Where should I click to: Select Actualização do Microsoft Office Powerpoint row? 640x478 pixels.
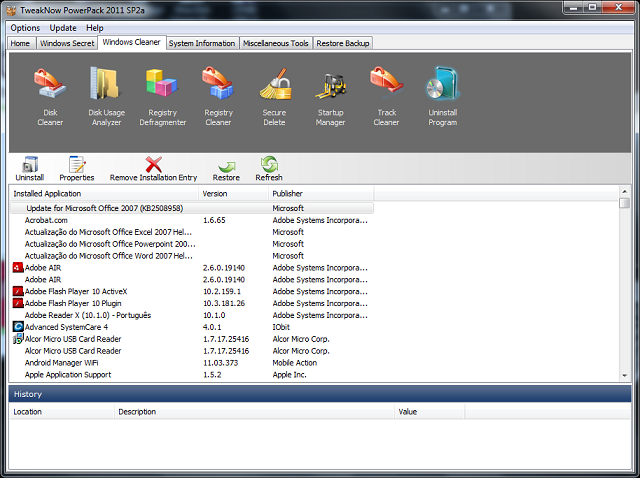[x=191, y=244]
